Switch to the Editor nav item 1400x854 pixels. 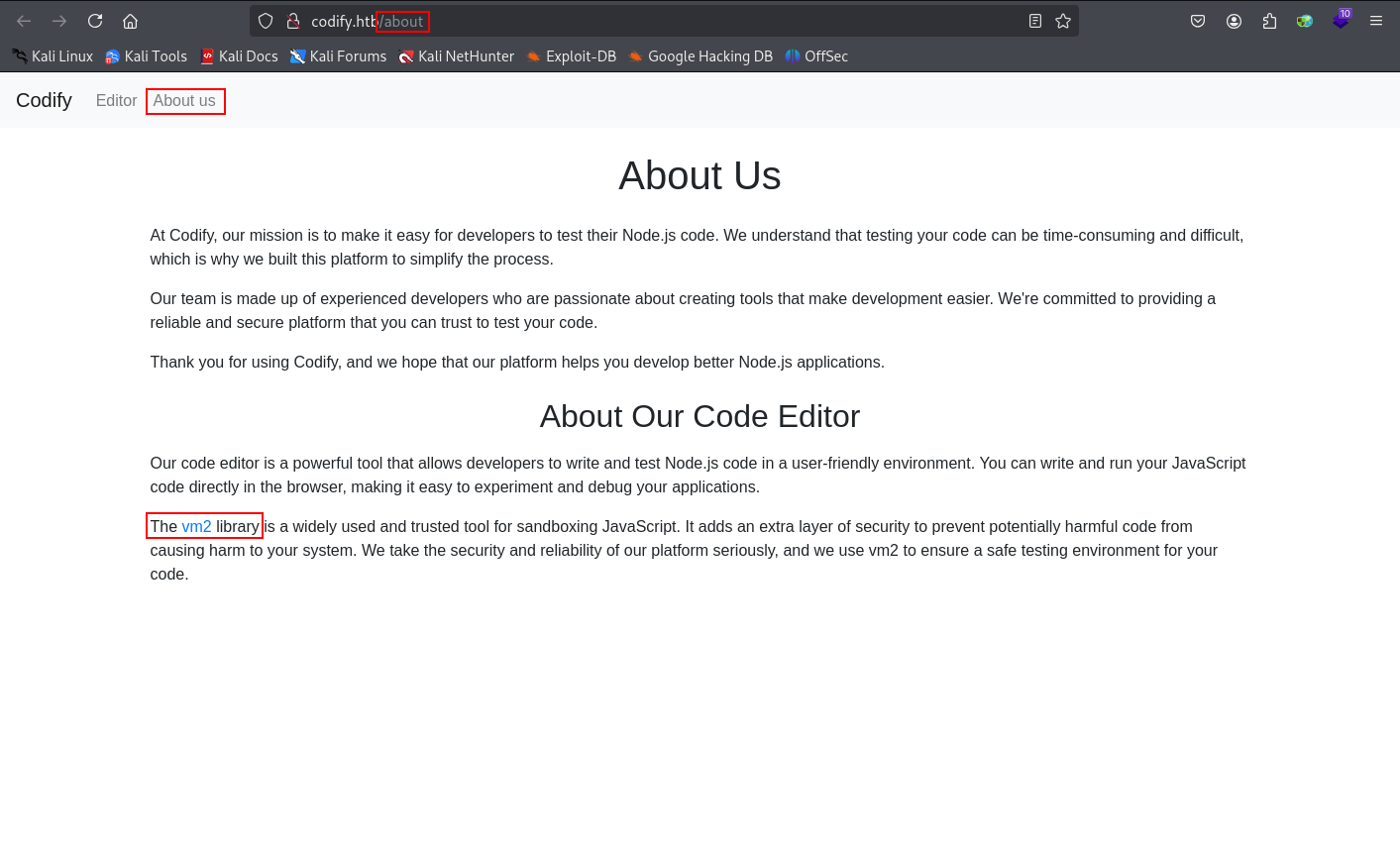click(116, 100)
